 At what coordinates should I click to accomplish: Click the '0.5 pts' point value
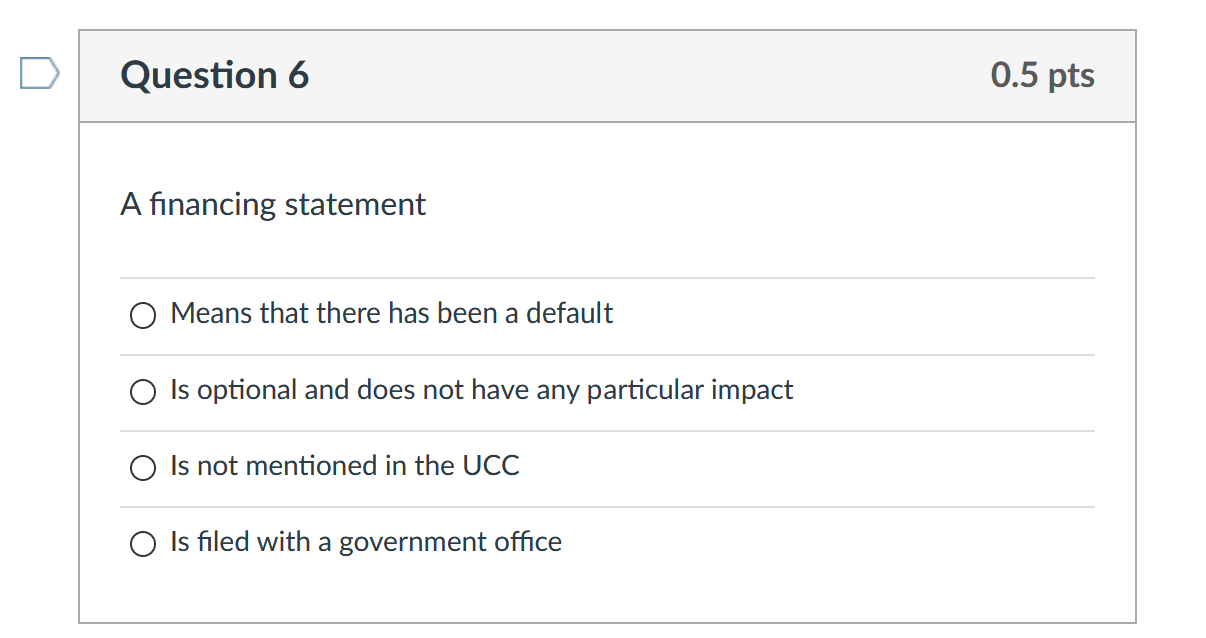(1042, 76)
